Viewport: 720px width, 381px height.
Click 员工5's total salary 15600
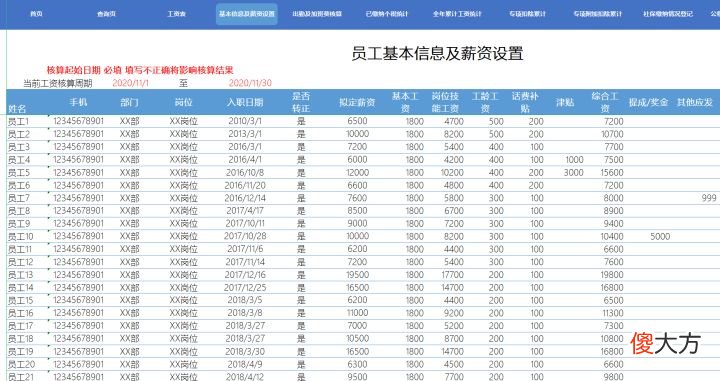[612, 173]
